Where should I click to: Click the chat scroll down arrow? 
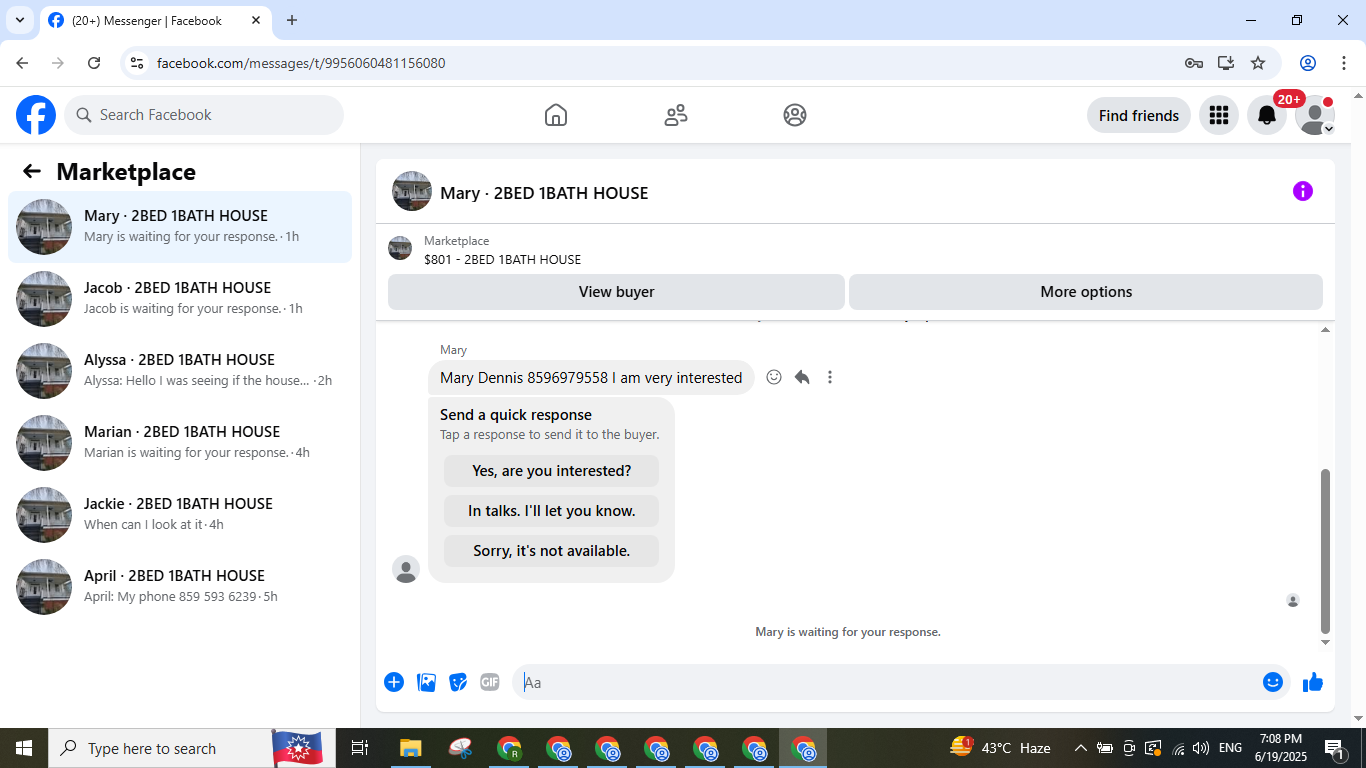tap(1326, 642)
